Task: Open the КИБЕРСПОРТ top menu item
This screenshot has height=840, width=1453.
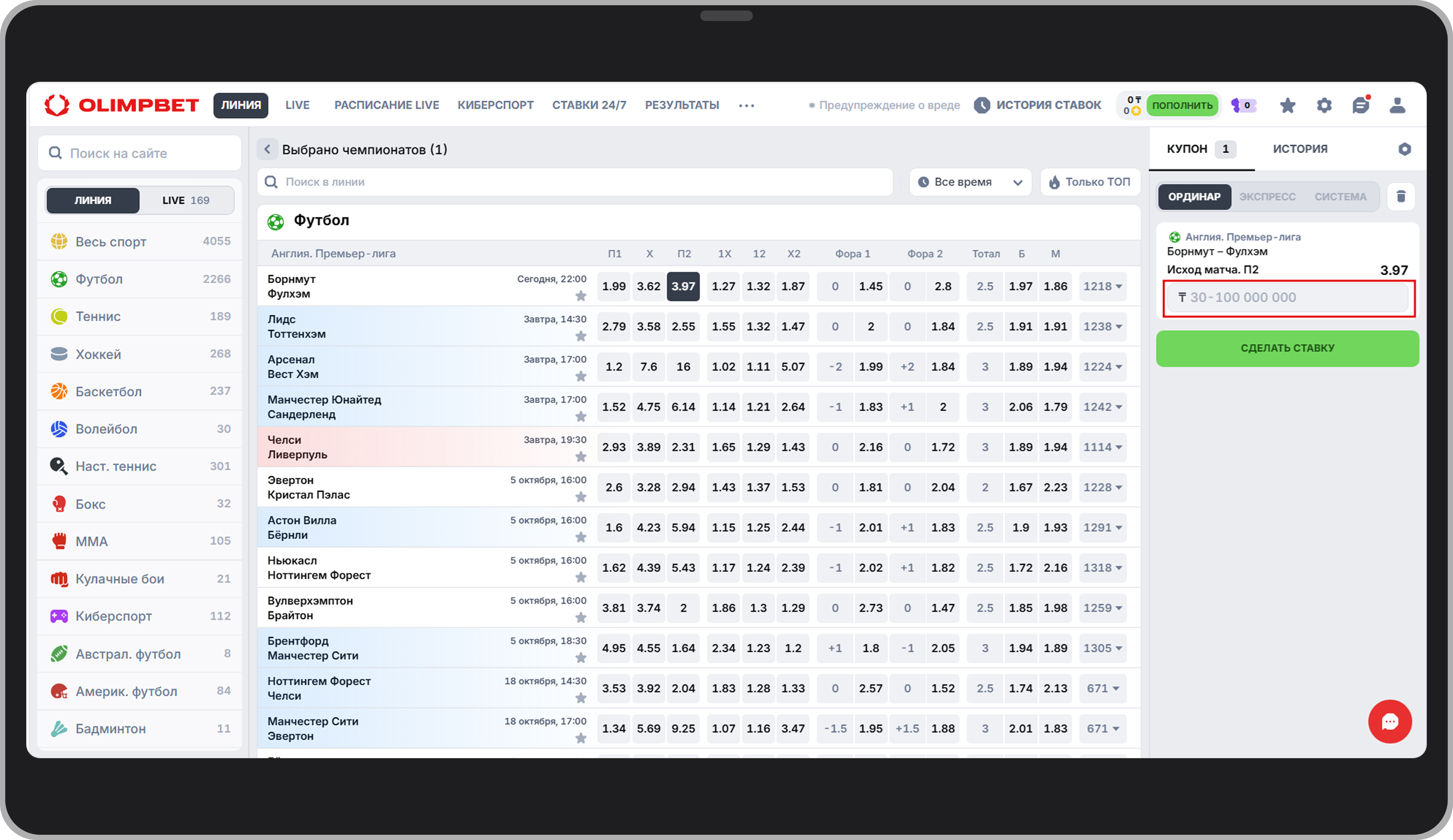Action: point(495,105)
